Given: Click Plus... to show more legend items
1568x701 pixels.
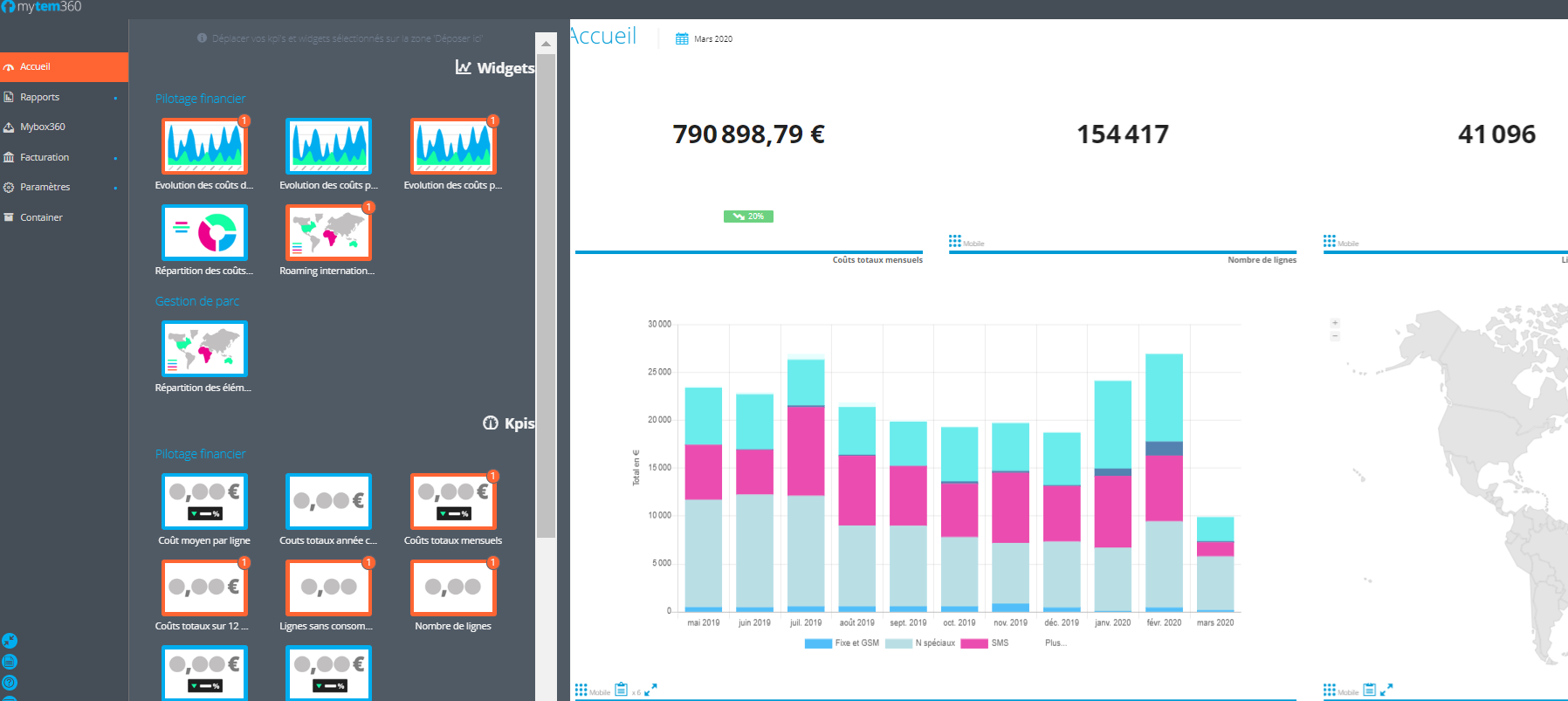Looking at the screenshot, I should tap(1056, 643).
